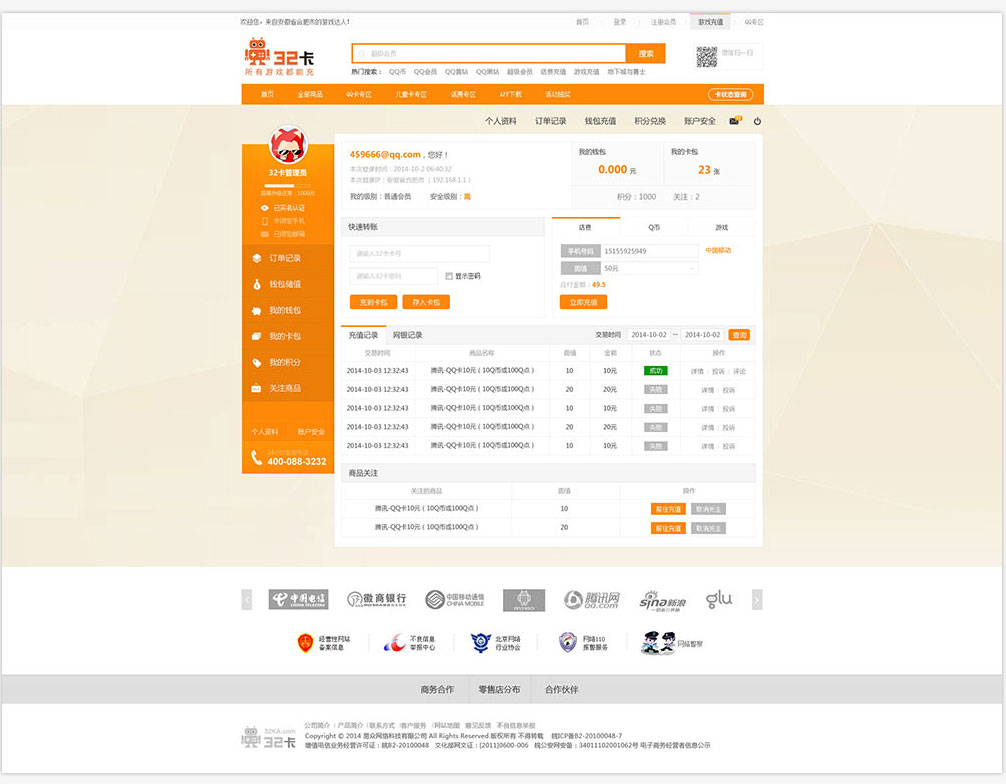
Task: Click 取消关注 for the 面值 20 item
Action: point(708,528)
